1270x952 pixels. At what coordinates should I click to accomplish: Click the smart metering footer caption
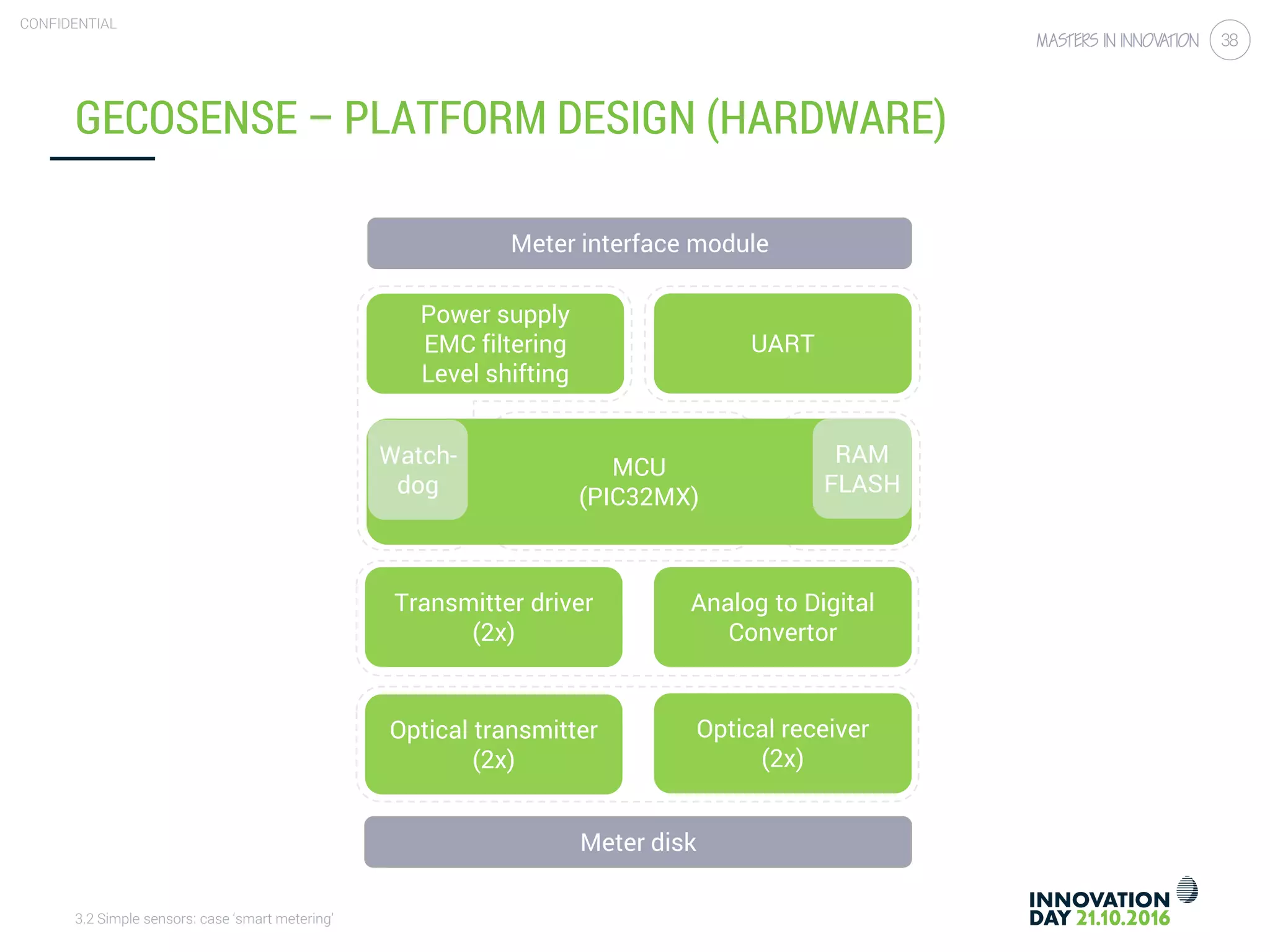[204, 919]
